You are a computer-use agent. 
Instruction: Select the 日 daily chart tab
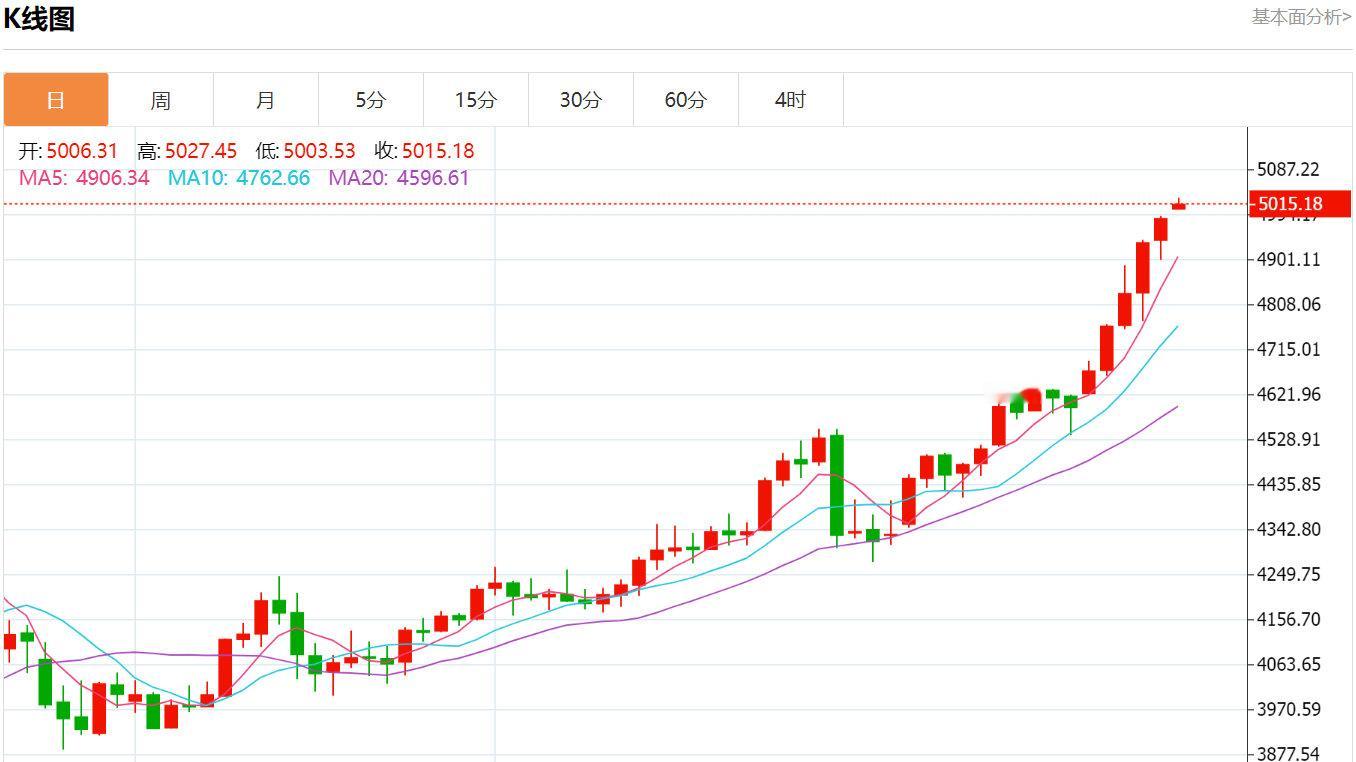56,100
